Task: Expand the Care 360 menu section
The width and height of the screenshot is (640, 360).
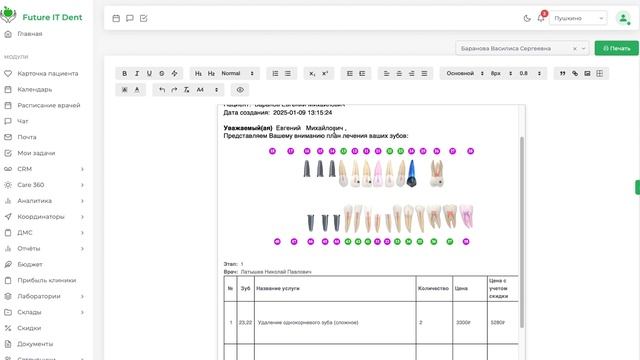Action: [x=44, y=185]
